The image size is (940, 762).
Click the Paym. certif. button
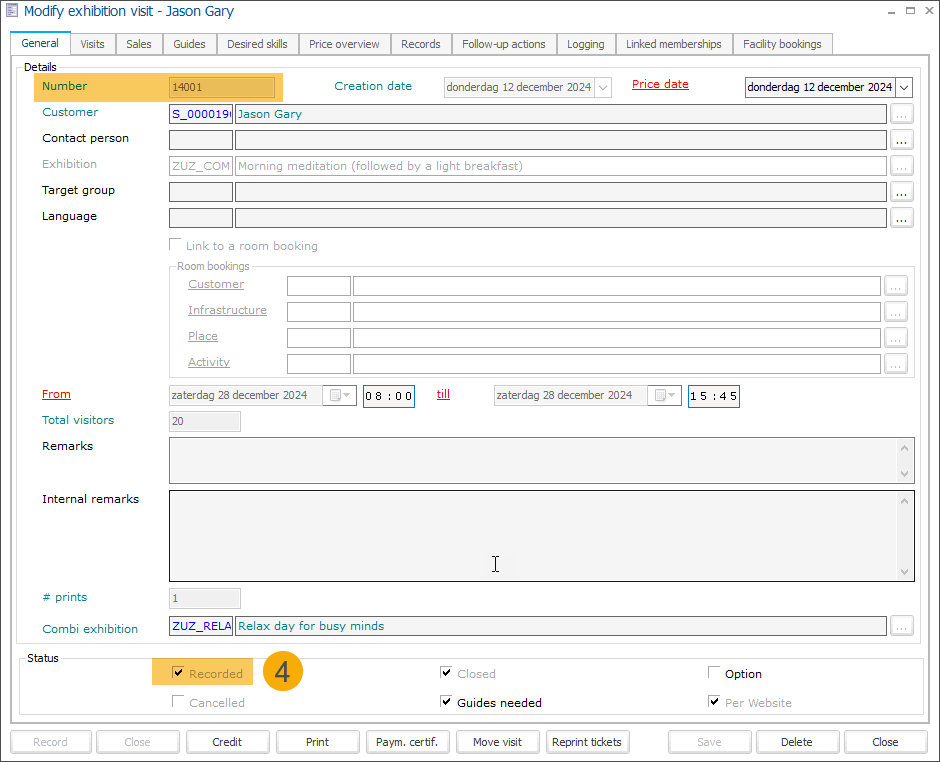pyautogui.click(x=409, y=742)
